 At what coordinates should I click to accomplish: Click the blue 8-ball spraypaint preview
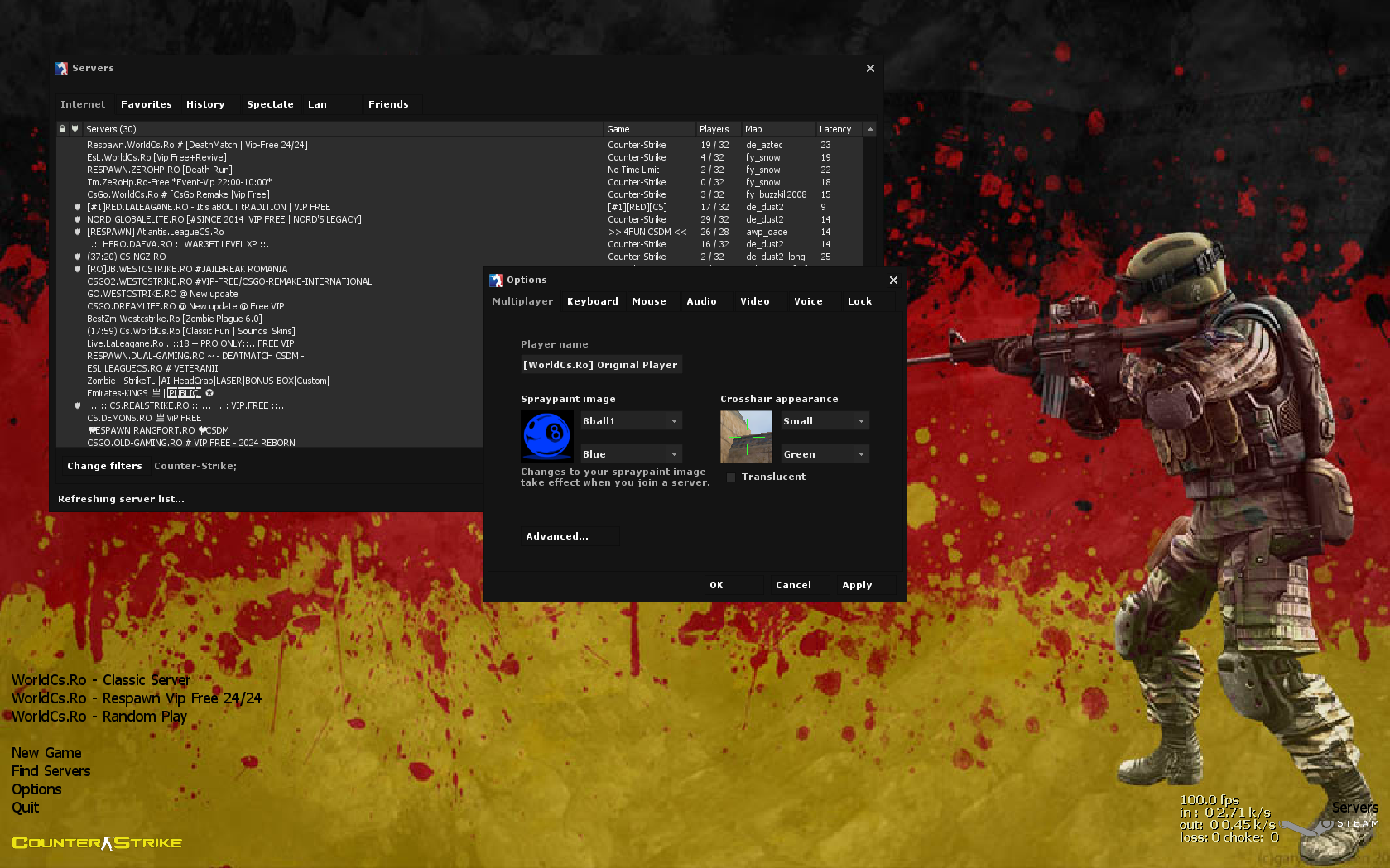(546, 436)
